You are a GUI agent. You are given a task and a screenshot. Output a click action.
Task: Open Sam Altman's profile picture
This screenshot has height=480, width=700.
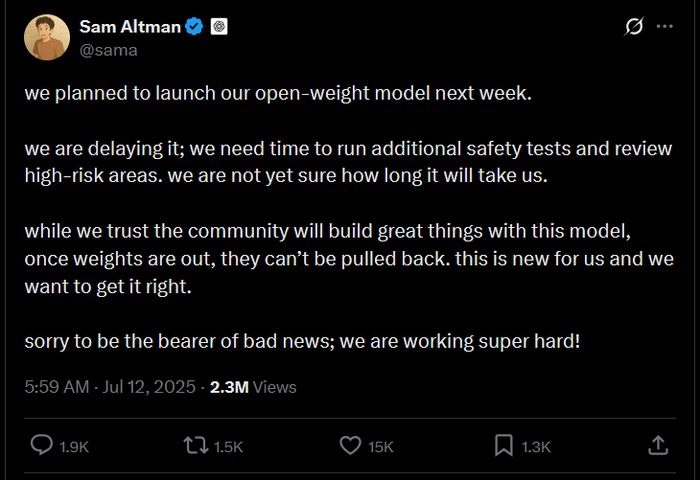[46, 38]
